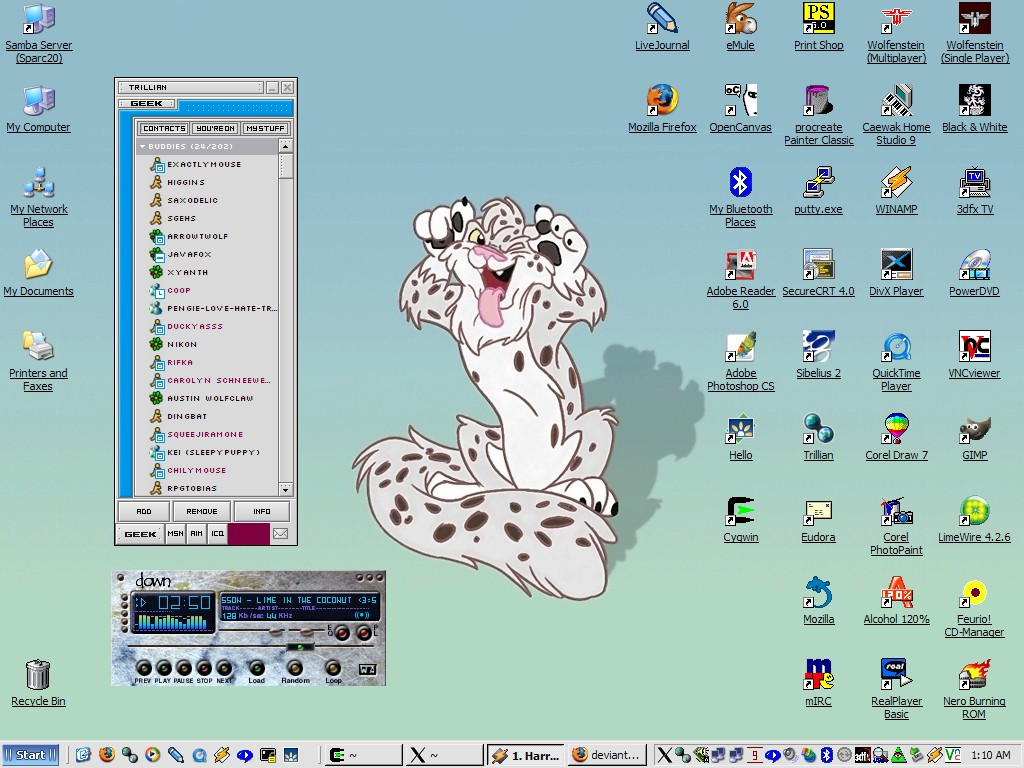Image resolution: width=1024 pixels, height=768 pixels.
Task: Click the Load button in Winamp
Action: pos(257,668)
